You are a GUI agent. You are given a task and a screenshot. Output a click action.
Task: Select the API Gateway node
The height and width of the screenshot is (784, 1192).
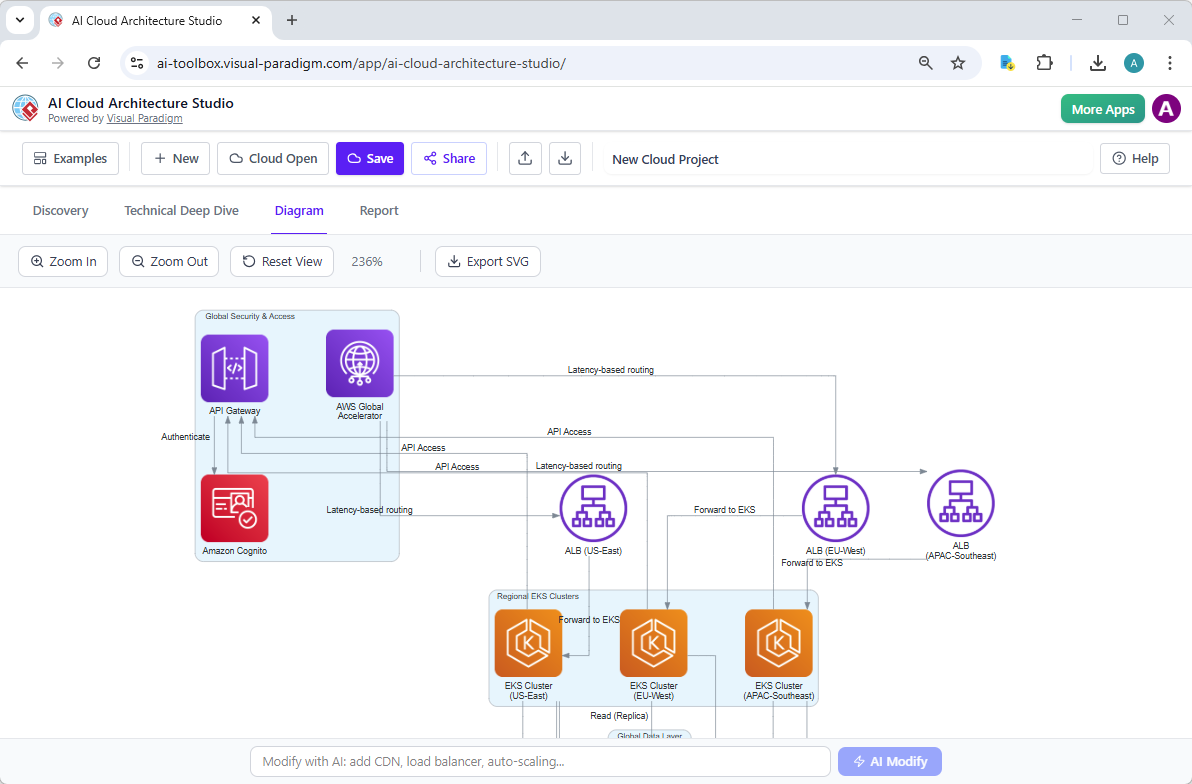click(x=234, y=368)
